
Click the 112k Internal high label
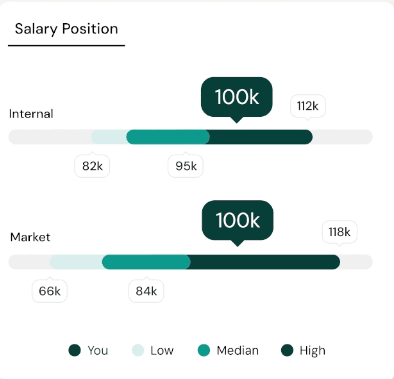pyautogui.click(x=308, y=106)
